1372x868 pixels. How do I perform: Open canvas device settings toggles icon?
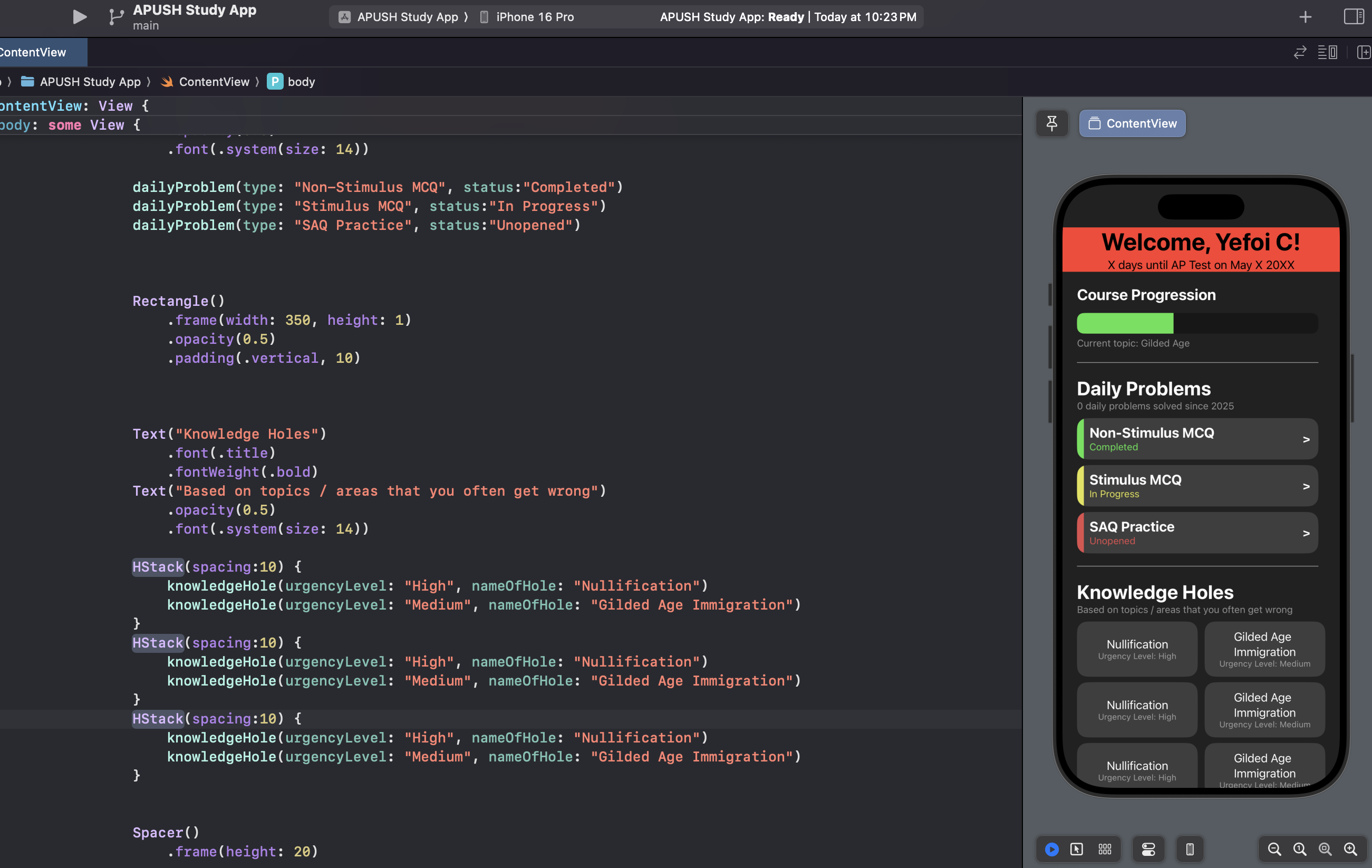click(1148, 849)
